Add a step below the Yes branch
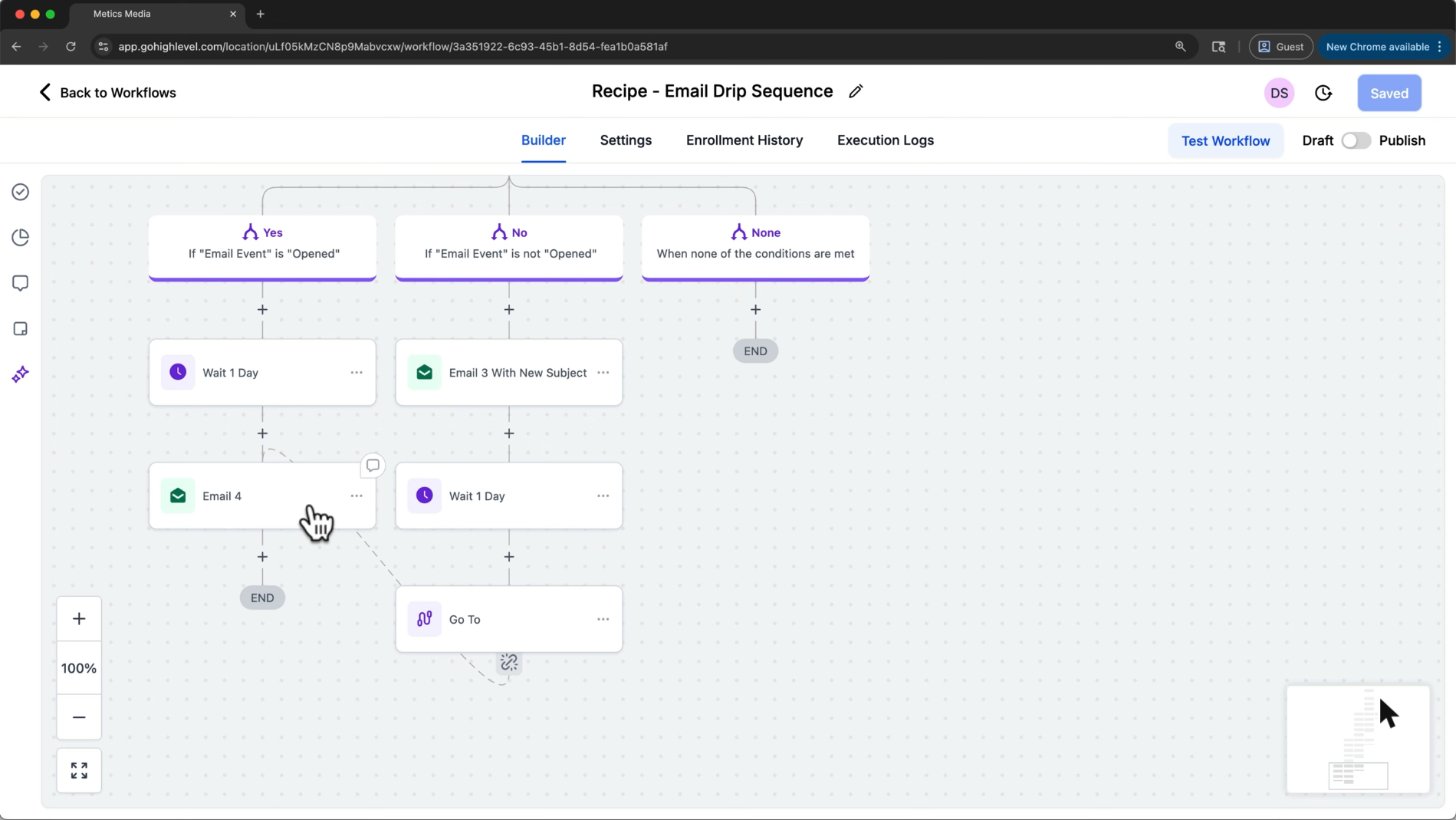This screenshot has height=820, width=1456. tap(262, 310)
